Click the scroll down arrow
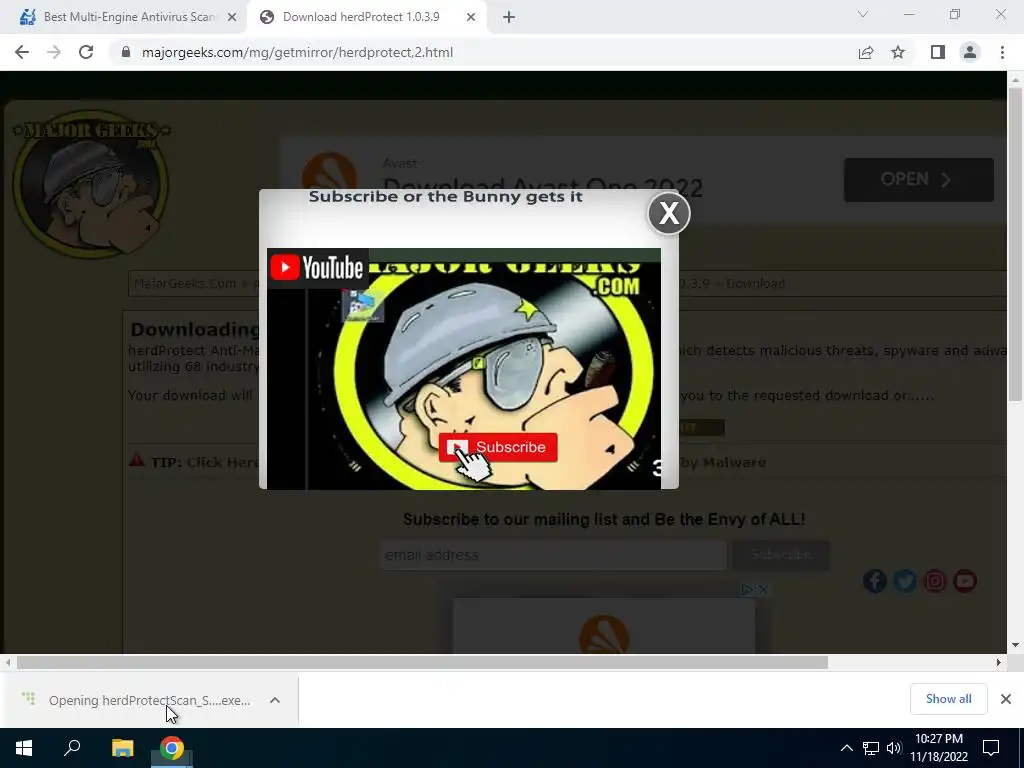The height and width of the screenshot is (768, 1024). (x=1015, y=645)
